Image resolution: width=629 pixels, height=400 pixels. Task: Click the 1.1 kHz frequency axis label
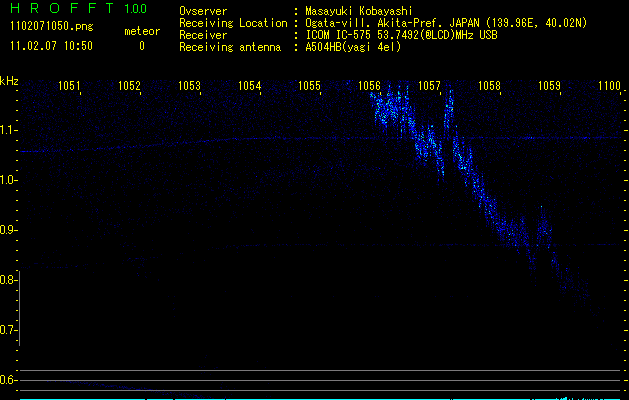pos(8,130)
